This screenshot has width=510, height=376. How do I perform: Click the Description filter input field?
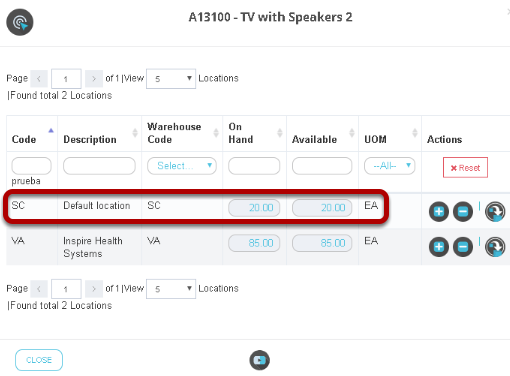point(99,166)
